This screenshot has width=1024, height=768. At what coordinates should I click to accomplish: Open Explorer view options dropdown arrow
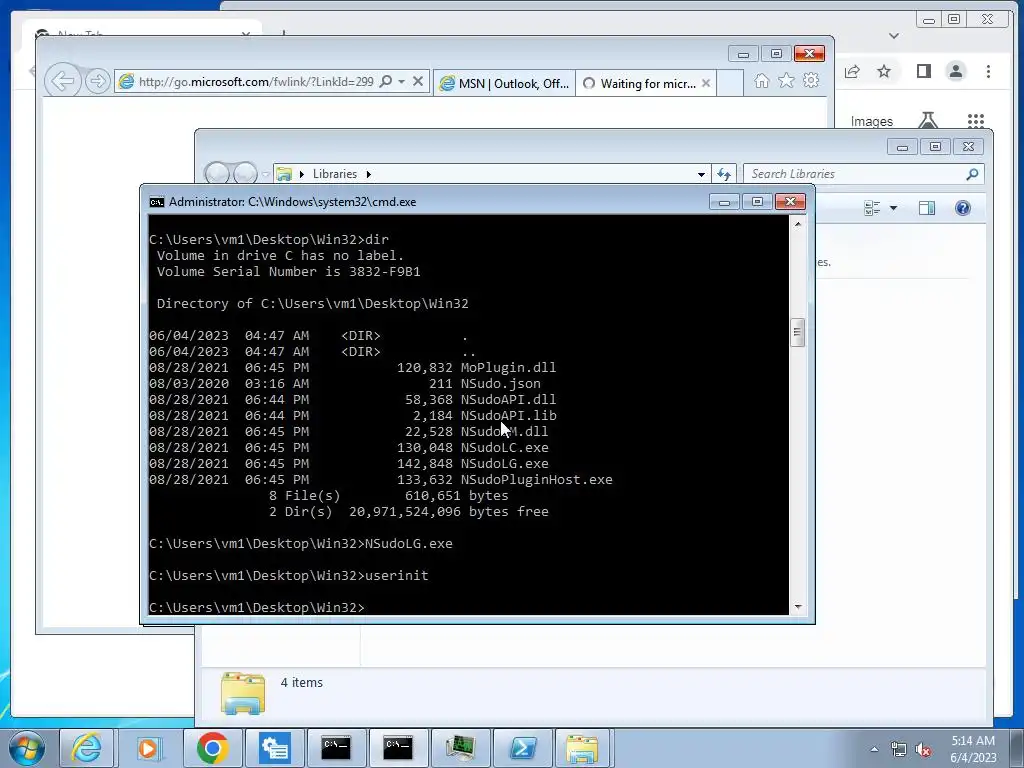(893, 208)
